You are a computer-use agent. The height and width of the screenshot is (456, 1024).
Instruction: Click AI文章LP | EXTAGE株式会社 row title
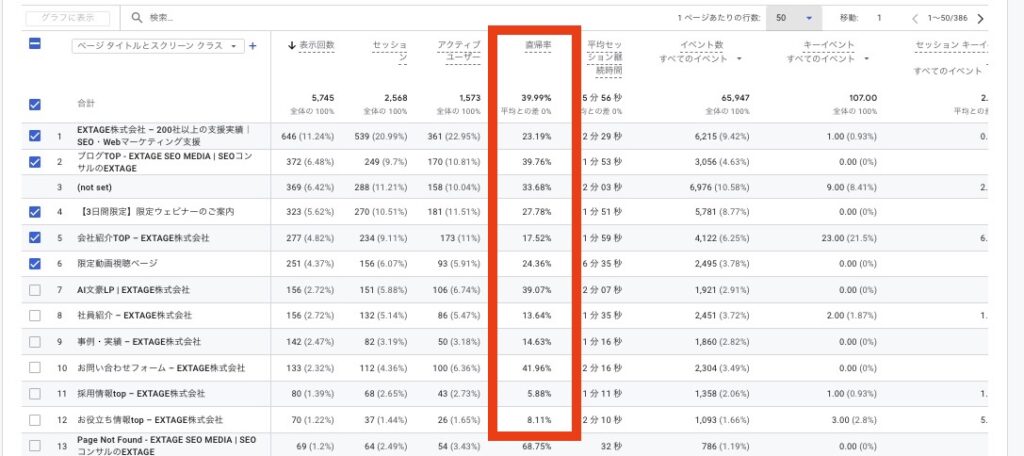[x=133, y=289]
